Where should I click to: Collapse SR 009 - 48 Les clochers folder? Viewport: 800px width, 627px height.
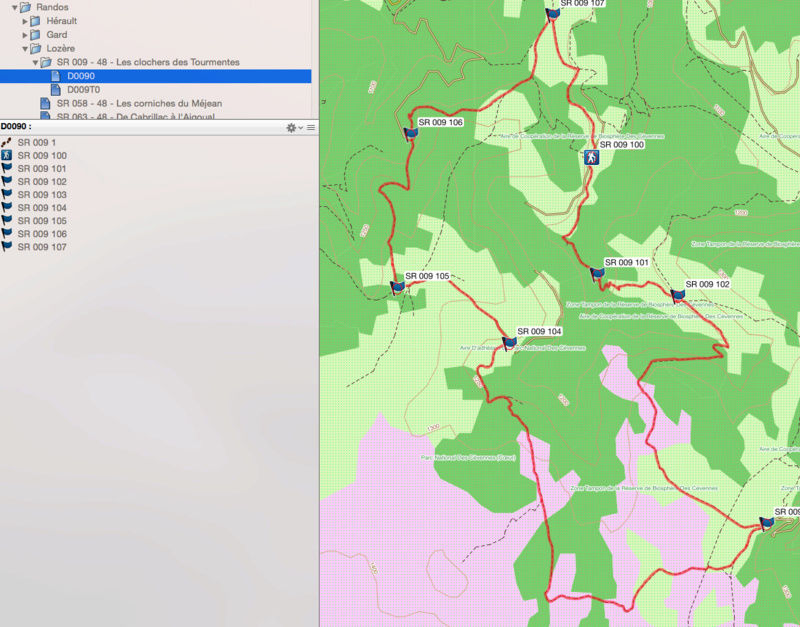[35, 63]
